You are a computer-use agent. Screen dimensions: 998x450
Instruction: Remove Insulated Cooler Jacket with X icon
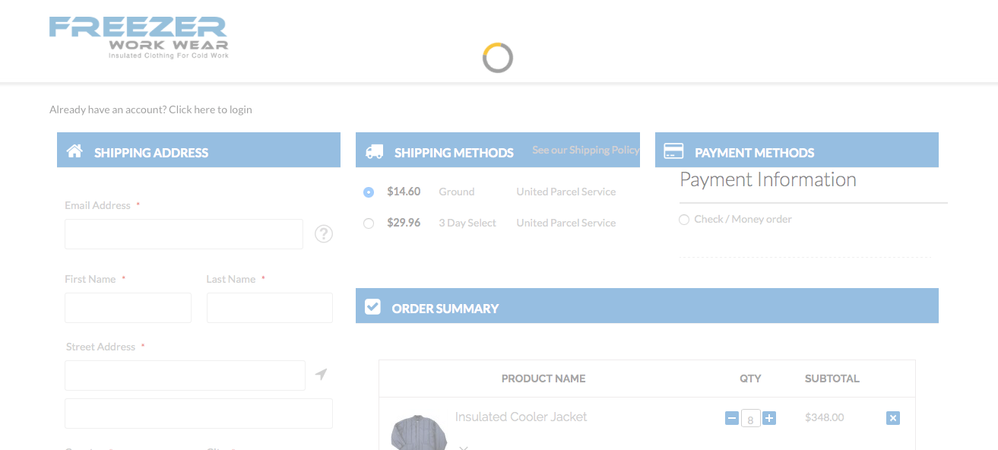(x=893, y=418)
